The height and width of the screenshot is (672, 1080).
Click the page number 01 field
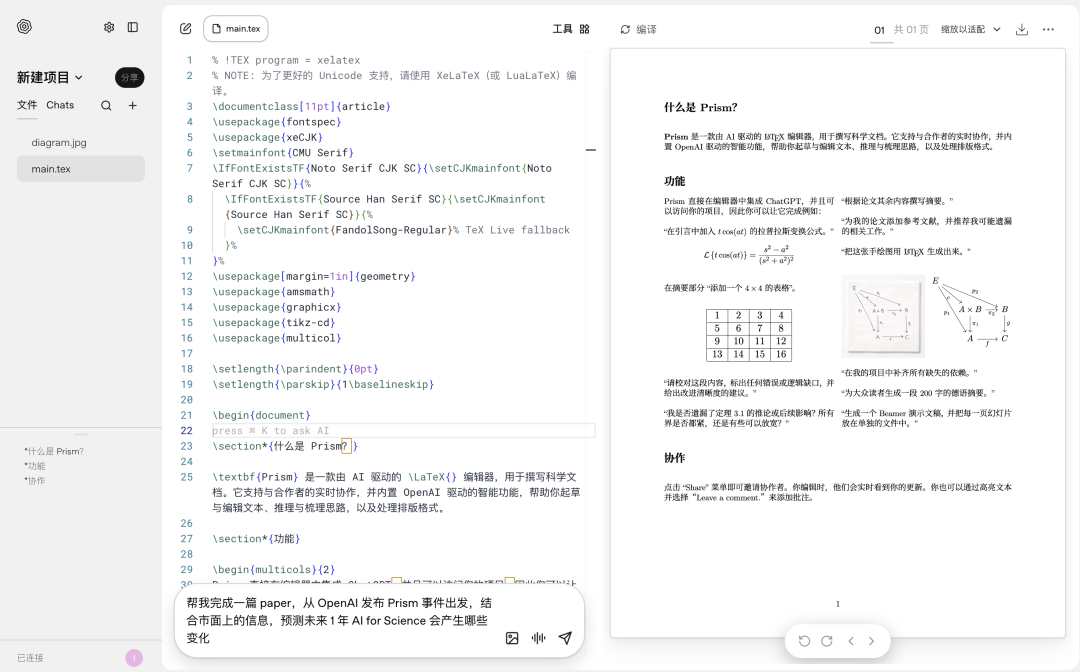(x=880, y=30)
